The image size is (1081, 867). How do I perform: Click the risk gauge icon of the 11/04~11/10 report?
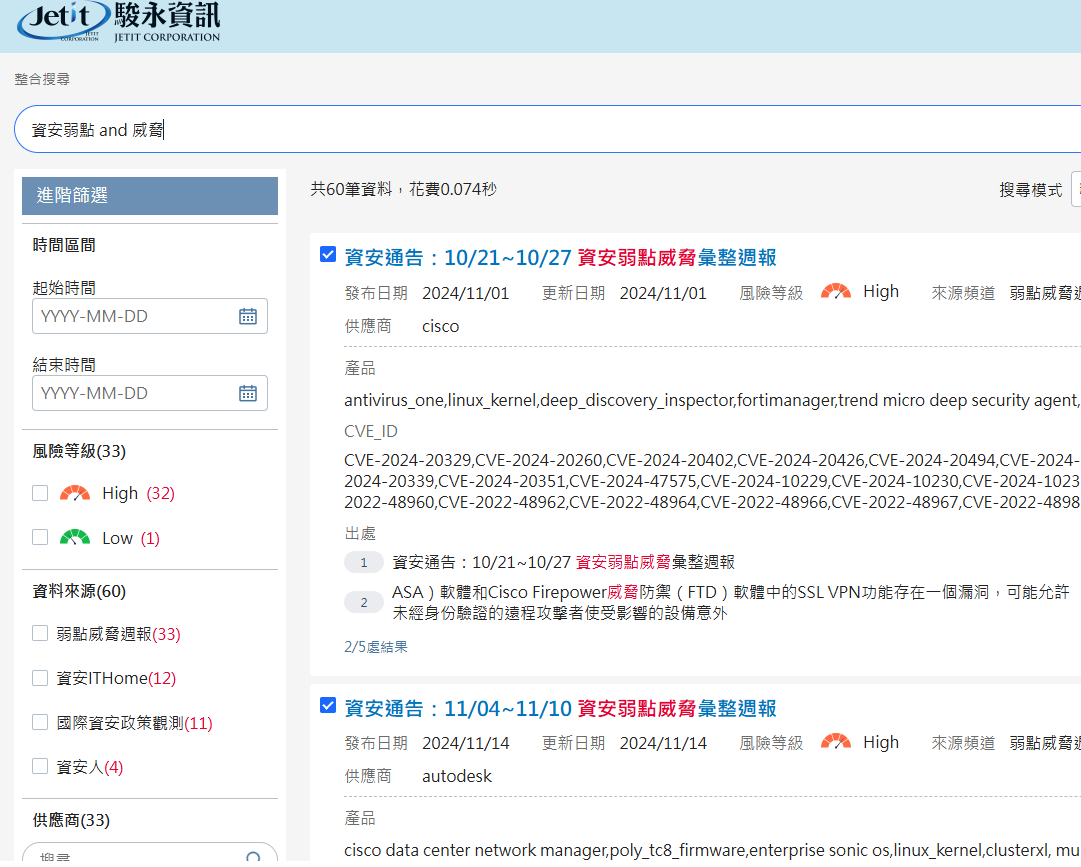tap(836, 742)
